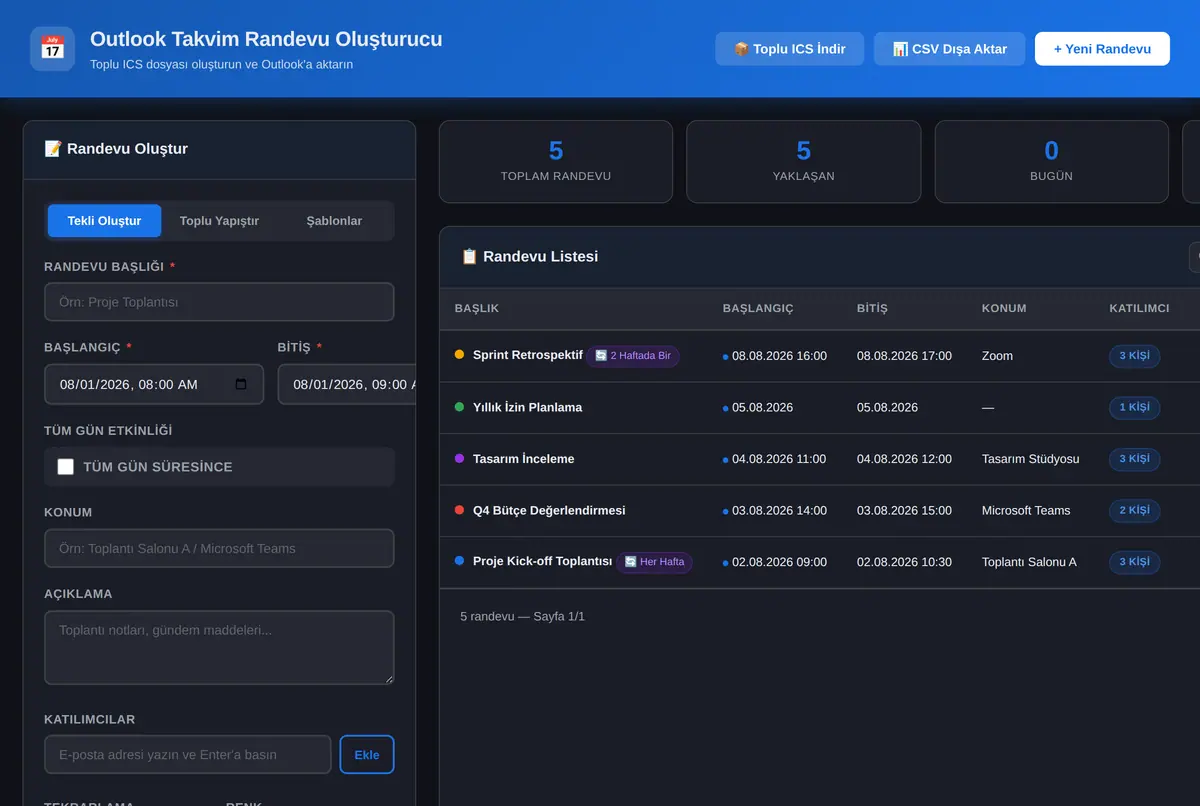Image resolution: width=1200 pixels, height=806 pixels.
Task: Click the Katılımcı column header
Action: click(1139, 308)
